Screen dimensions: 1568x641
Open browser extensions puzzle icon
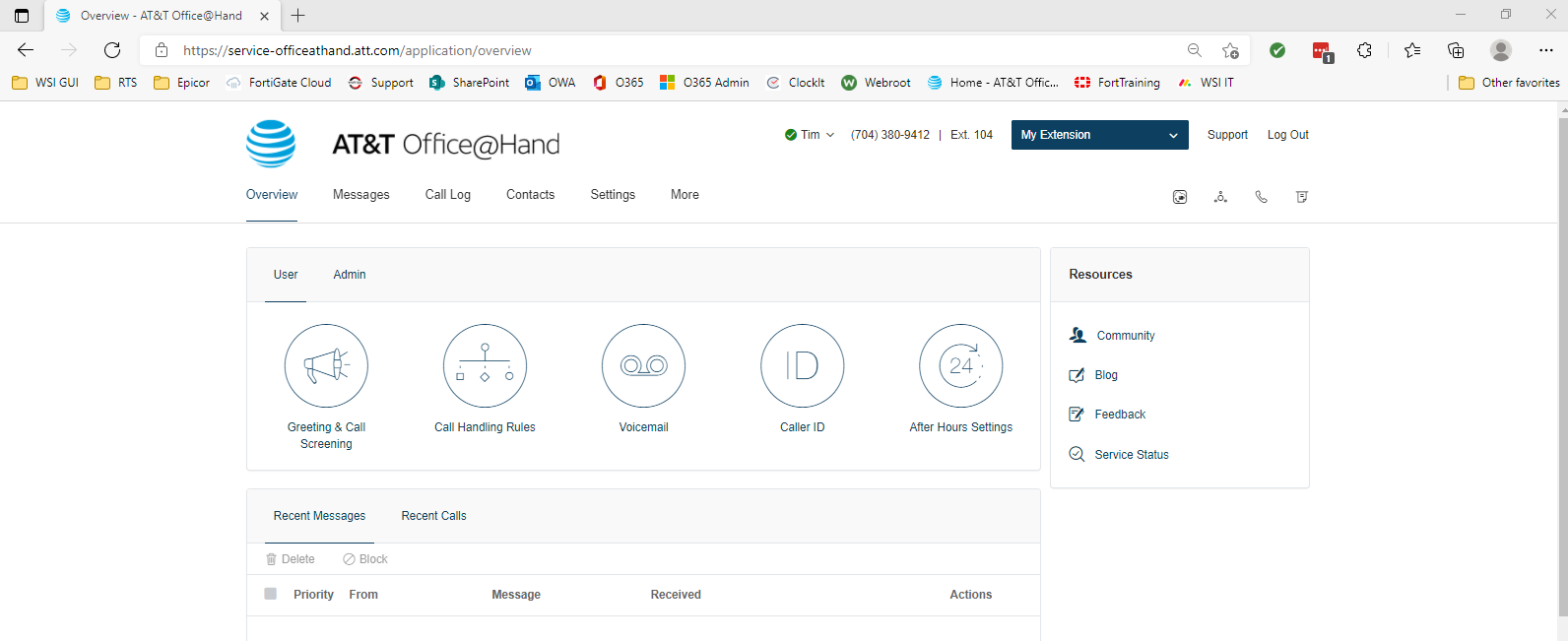[1364, 50]
